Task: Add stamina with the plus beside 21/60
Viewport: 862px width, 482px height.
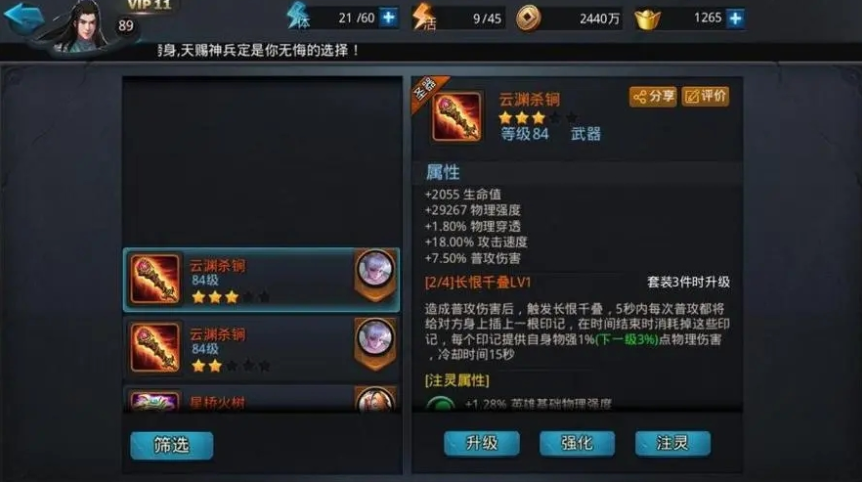Action: [389, 18]
